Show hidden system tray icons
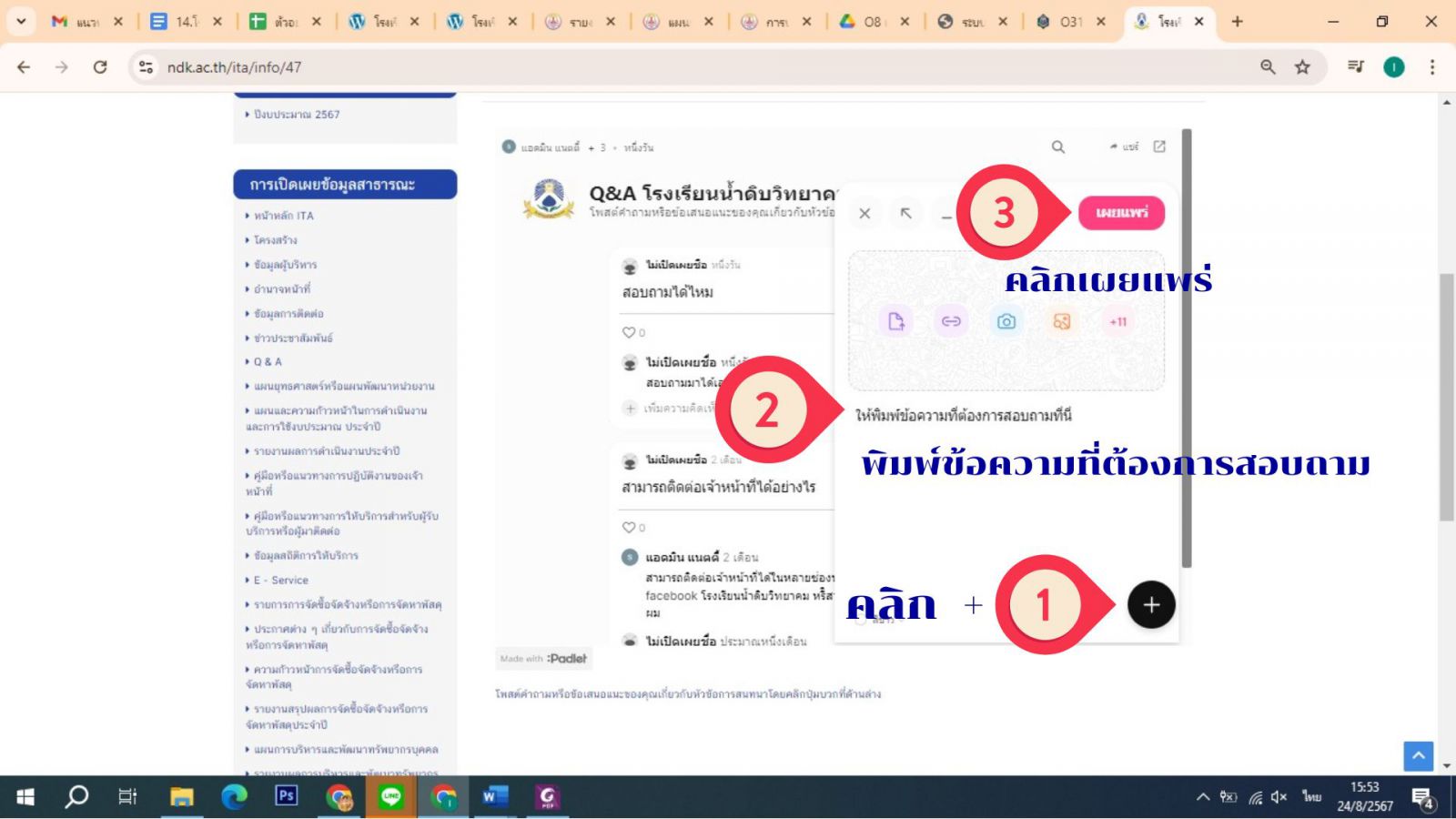This screenshot has height=819, width=1456. pos(1202,797)
